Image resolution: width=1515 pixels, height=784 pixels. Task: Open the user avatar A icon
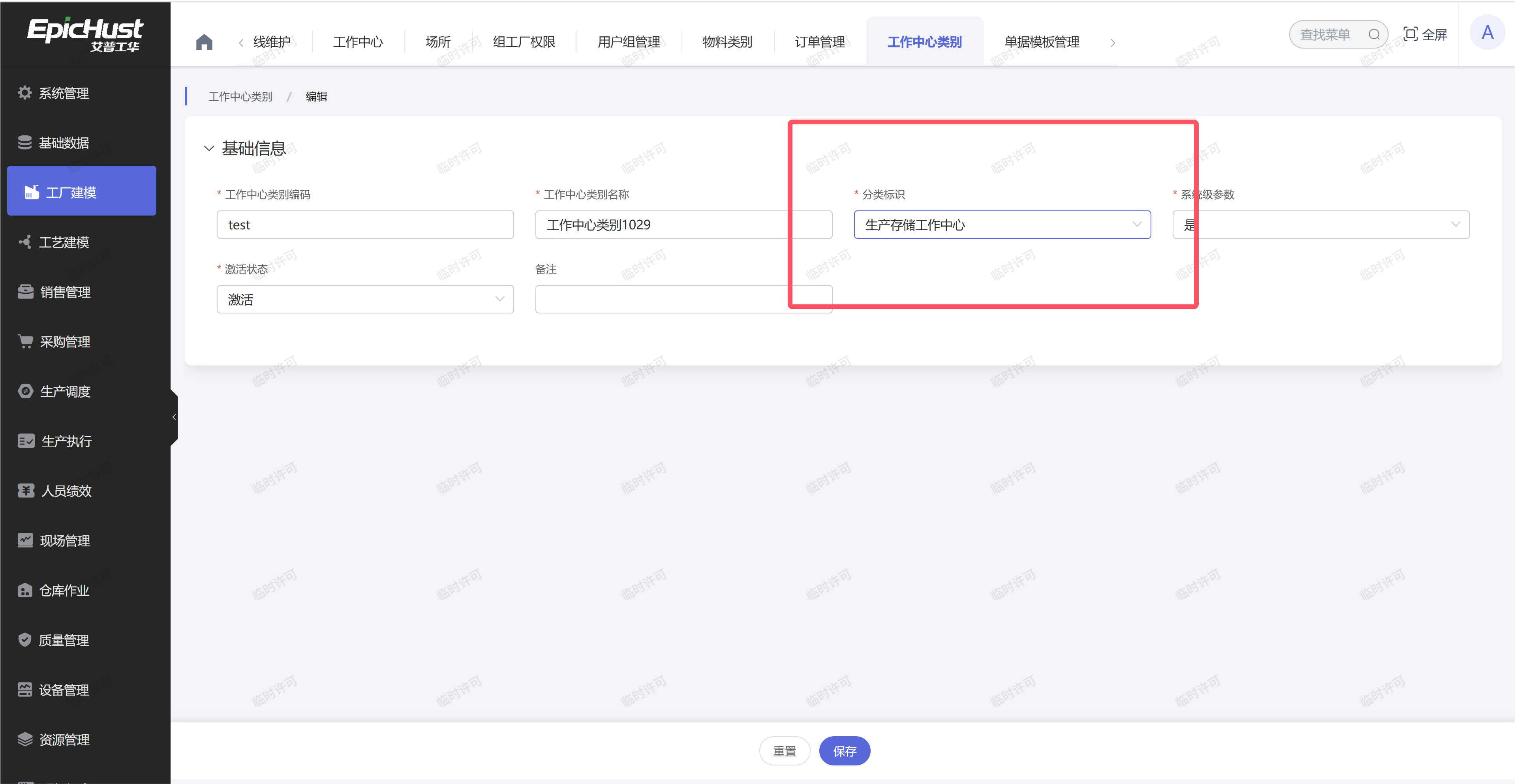pyautogui.click(x=1487, y=33)
